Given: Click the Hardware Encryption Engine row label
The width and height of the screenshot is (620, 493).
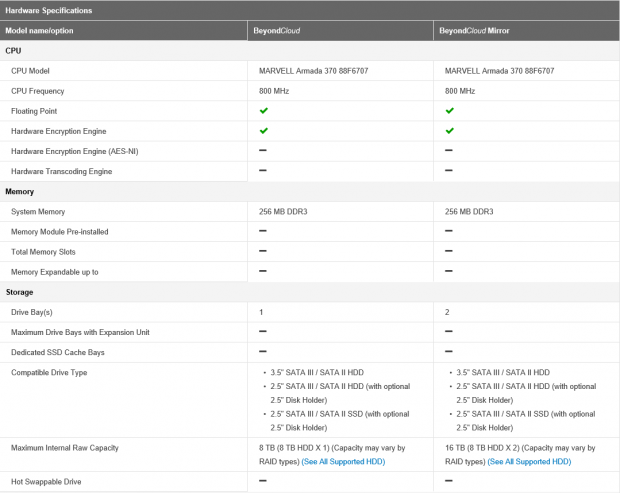Looking at the screenshot, I should tap(59, 131).
